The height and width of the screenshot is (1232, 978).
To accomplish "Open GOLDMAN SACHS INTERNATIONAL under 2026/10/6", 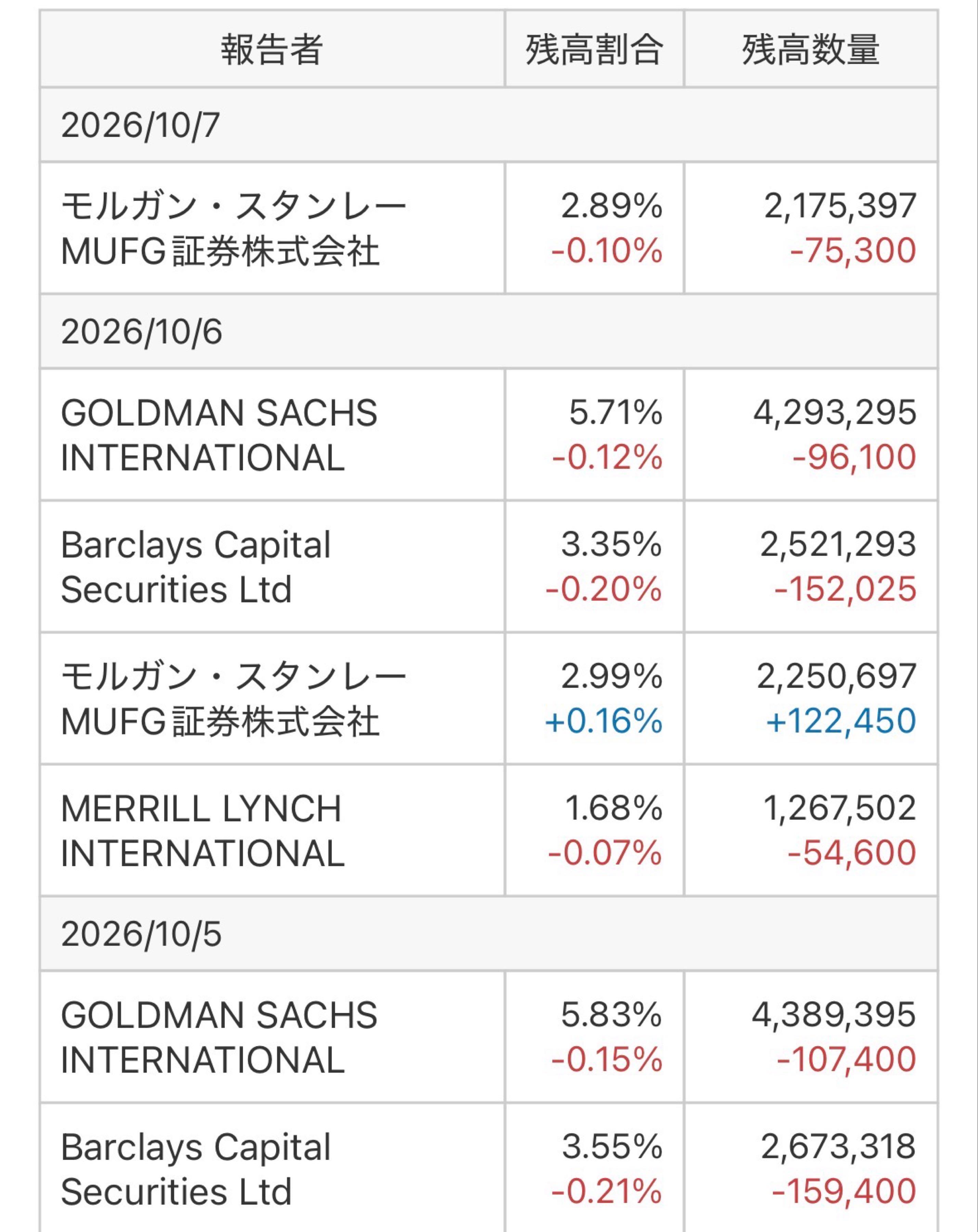I will pos(272,435).
